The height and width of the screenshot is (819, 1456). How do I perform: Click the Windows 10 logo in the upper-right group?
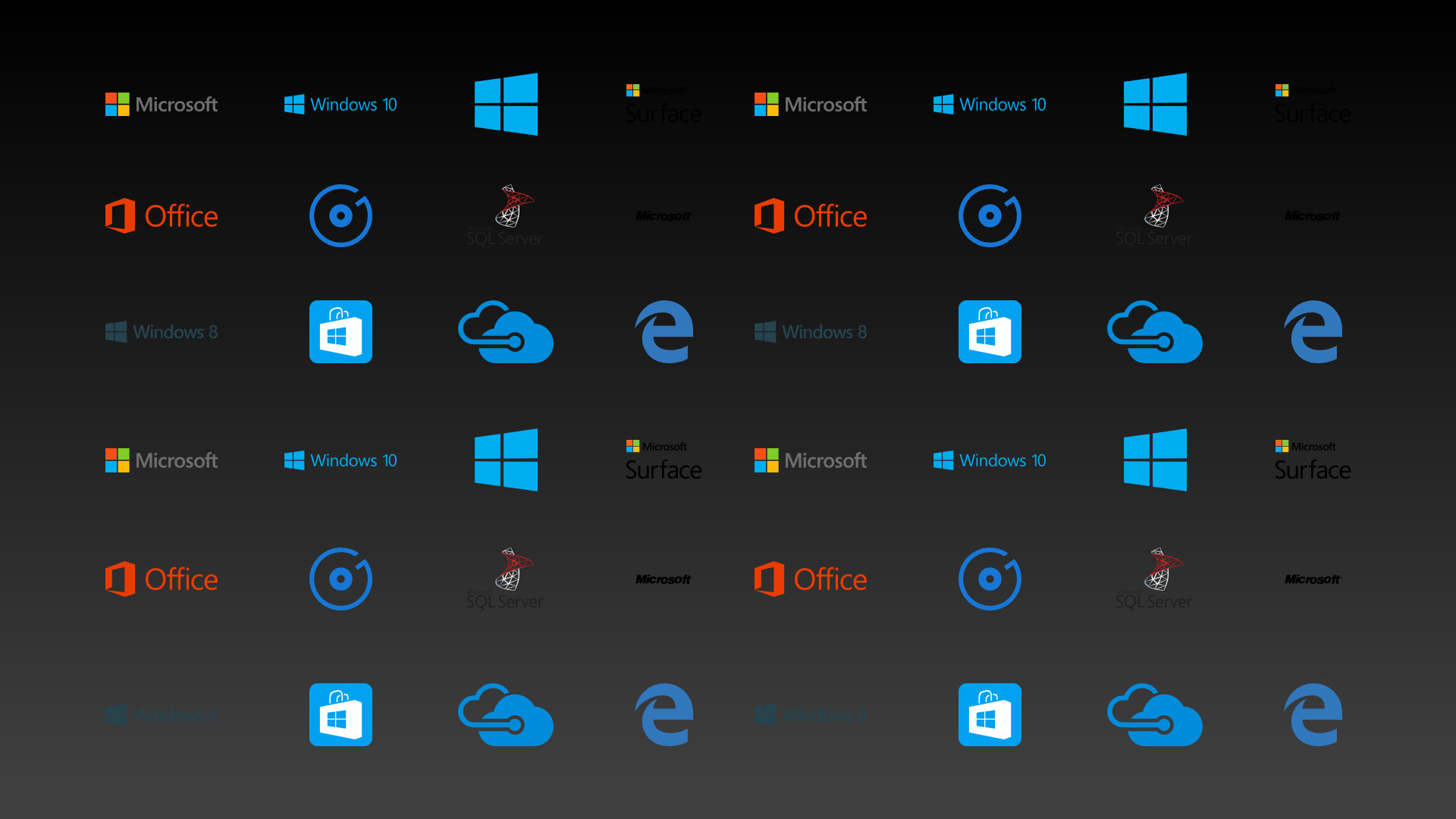(x=990, y=105)
